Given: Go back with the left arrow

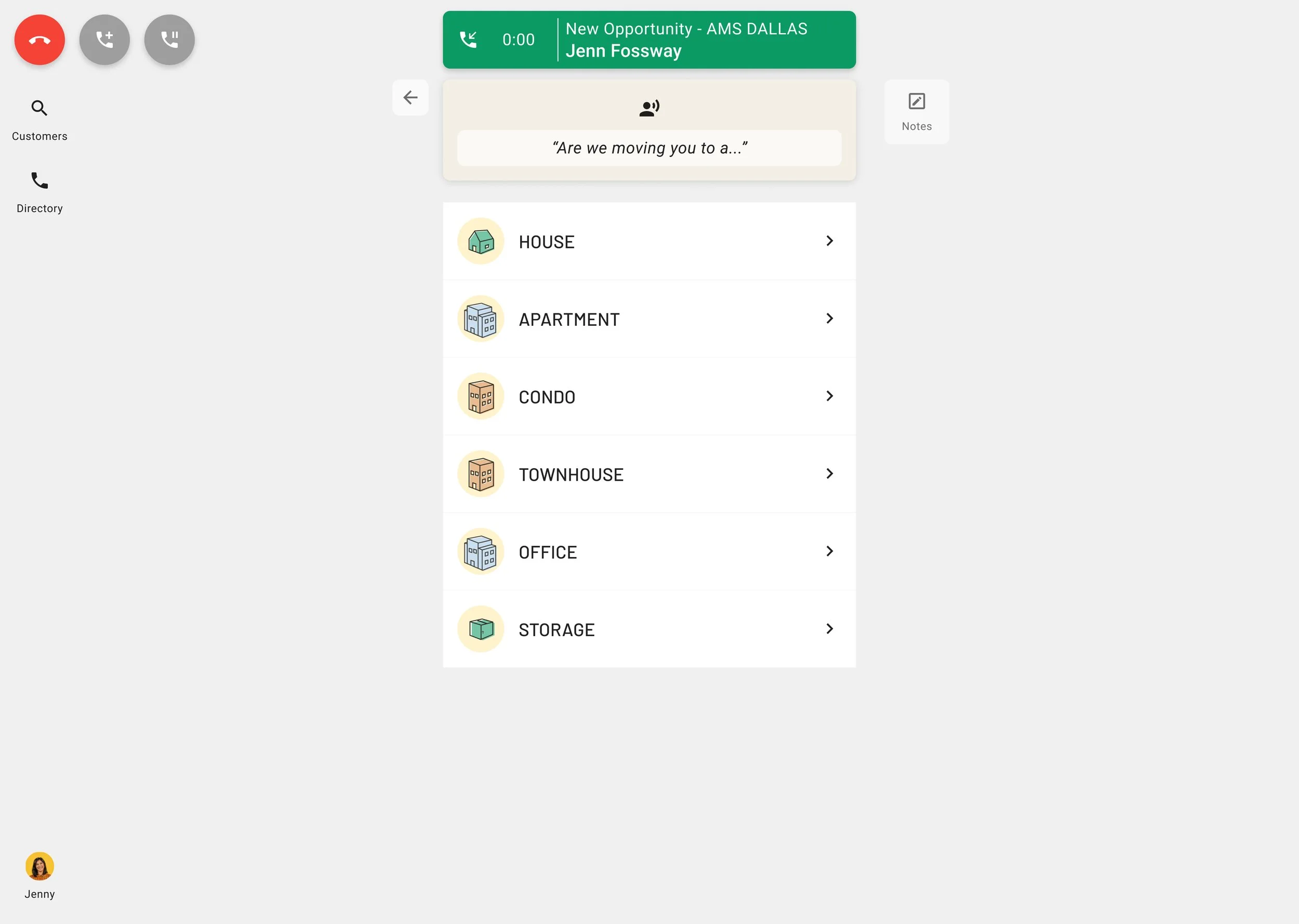Looking at the screenshot, I should click(x=410, y=98).
